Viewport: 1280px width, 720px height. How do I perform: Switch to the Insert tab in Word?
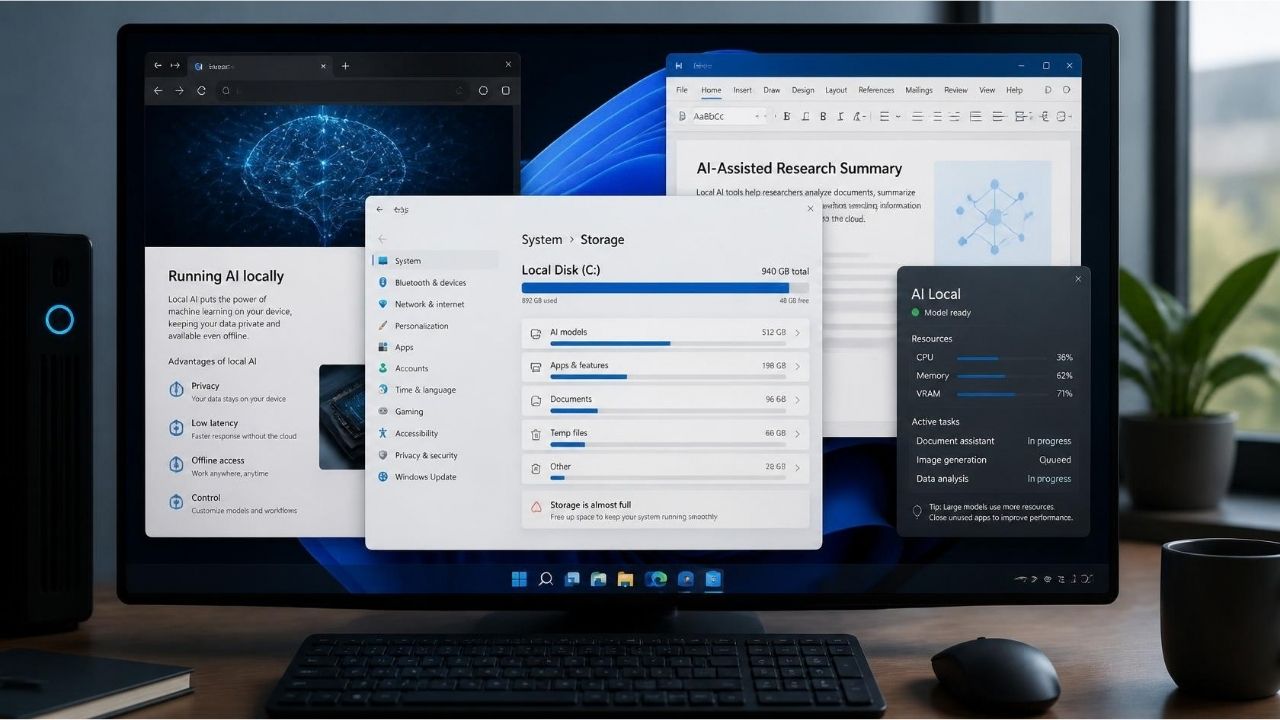(x=742, y=90)
